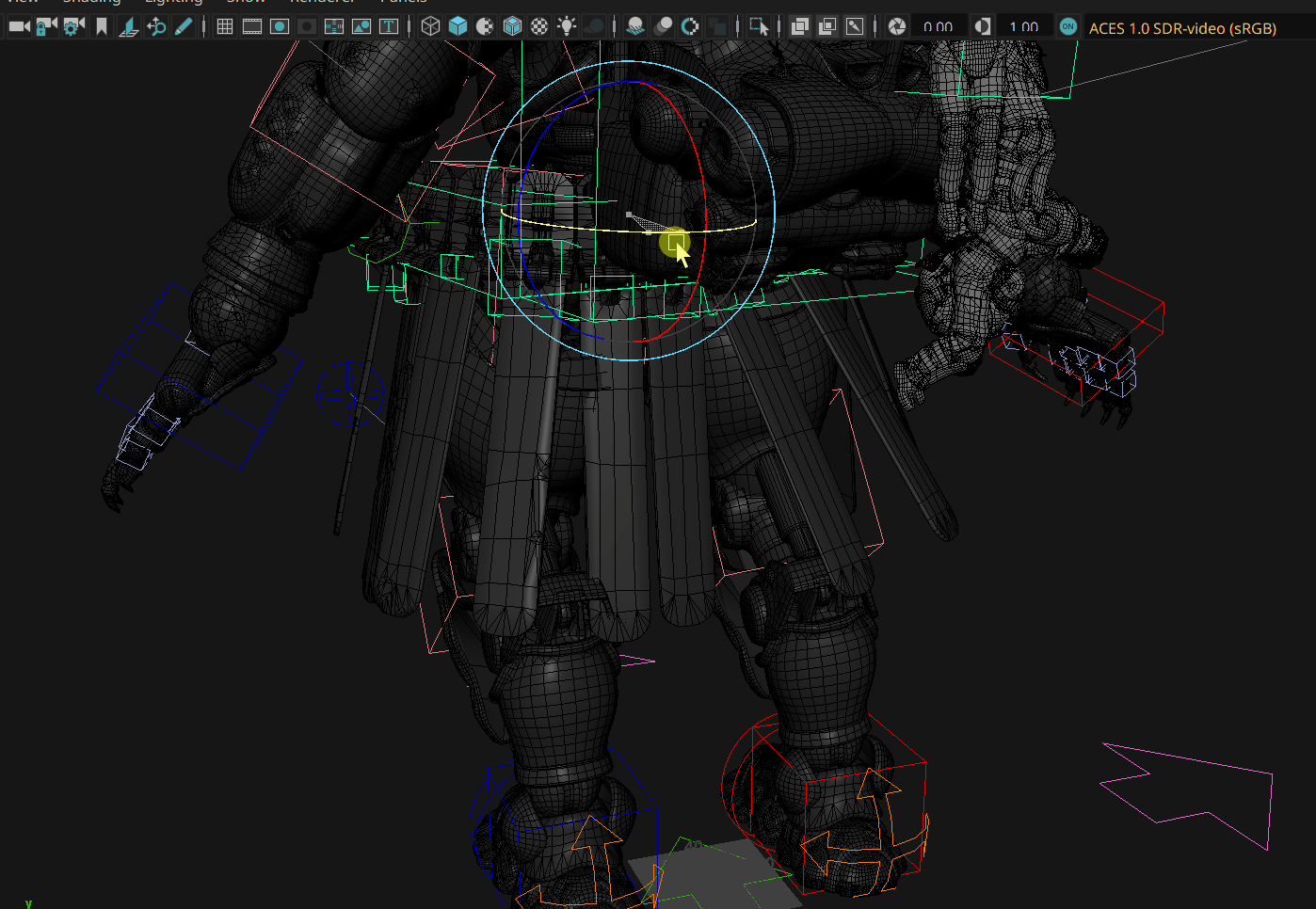Viewport: 1316px width, 909px height.
Task: Click the Screen Space Ambient Occlusion icon
Action: point(635,26)
